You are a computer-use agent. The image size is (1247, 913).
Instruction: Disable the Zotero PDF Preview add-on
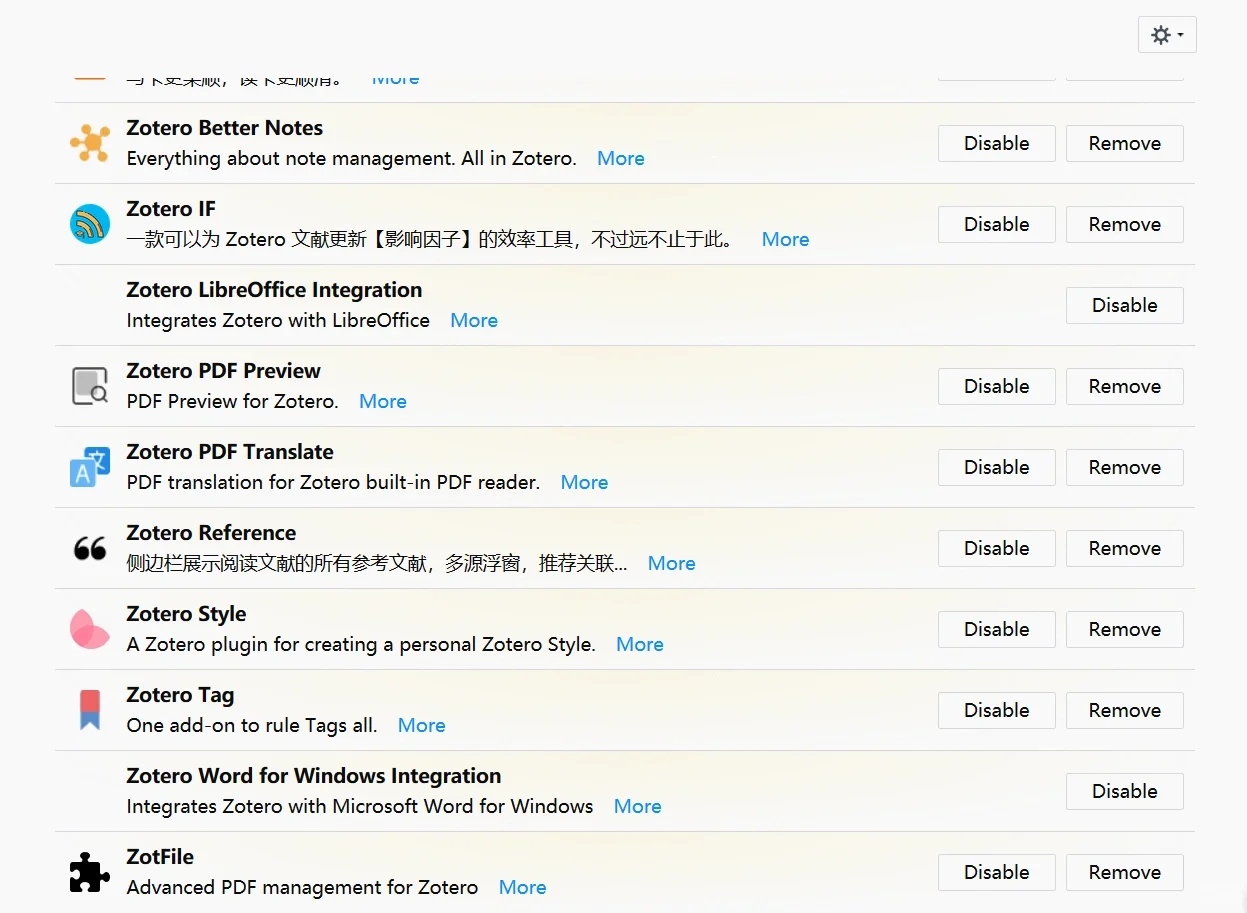point(997,386)
